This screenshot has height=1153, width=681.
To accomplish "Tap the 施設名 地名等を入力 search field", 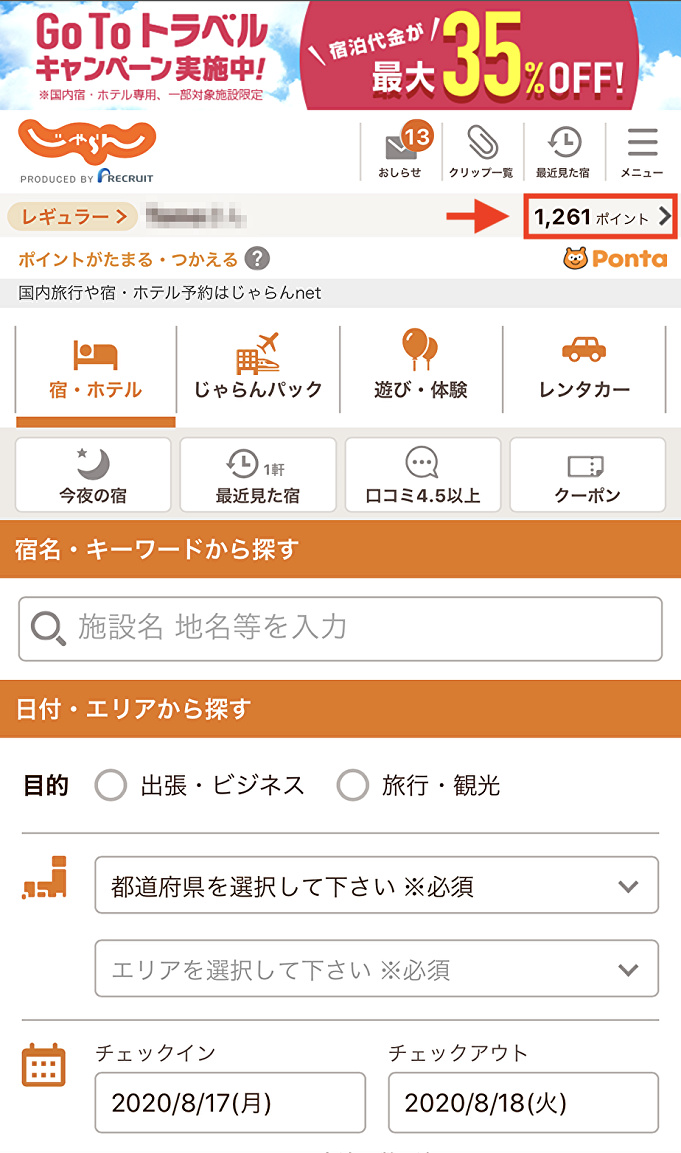I will pos(340,628).
